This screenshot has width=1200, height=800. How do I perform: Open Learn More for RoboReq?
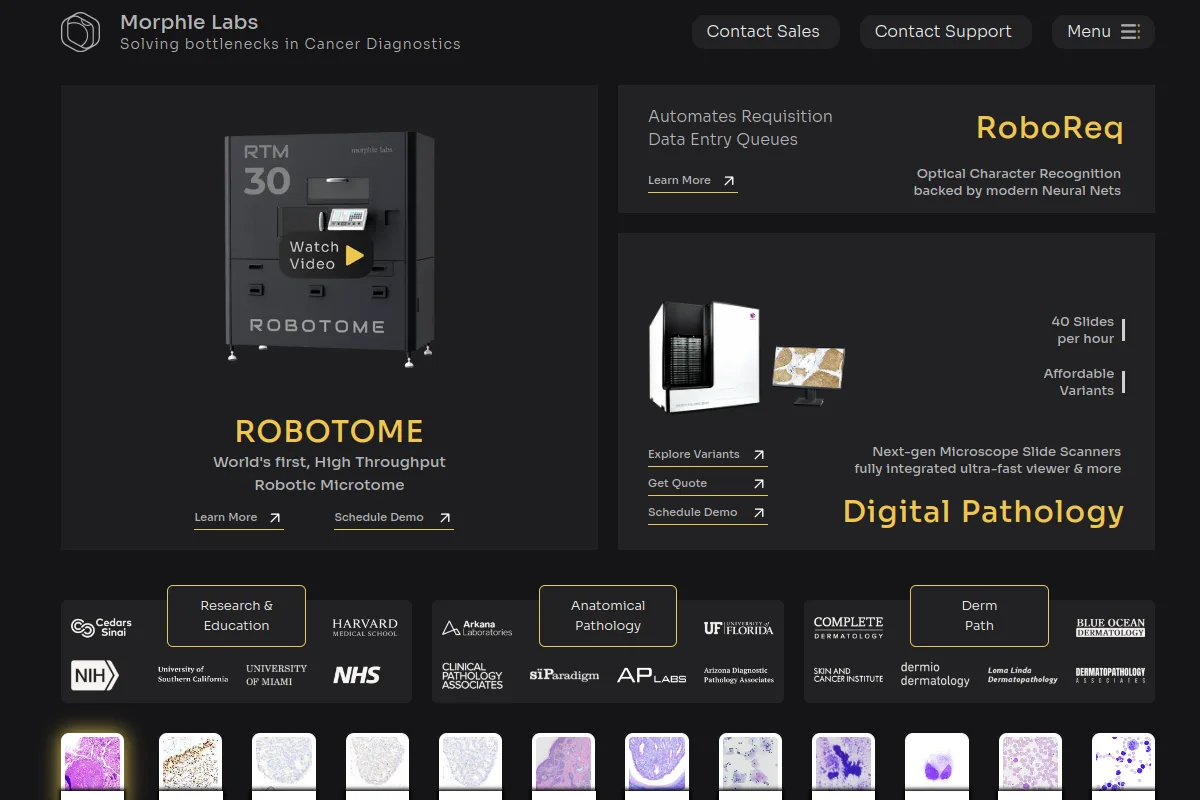coord(692,181)
